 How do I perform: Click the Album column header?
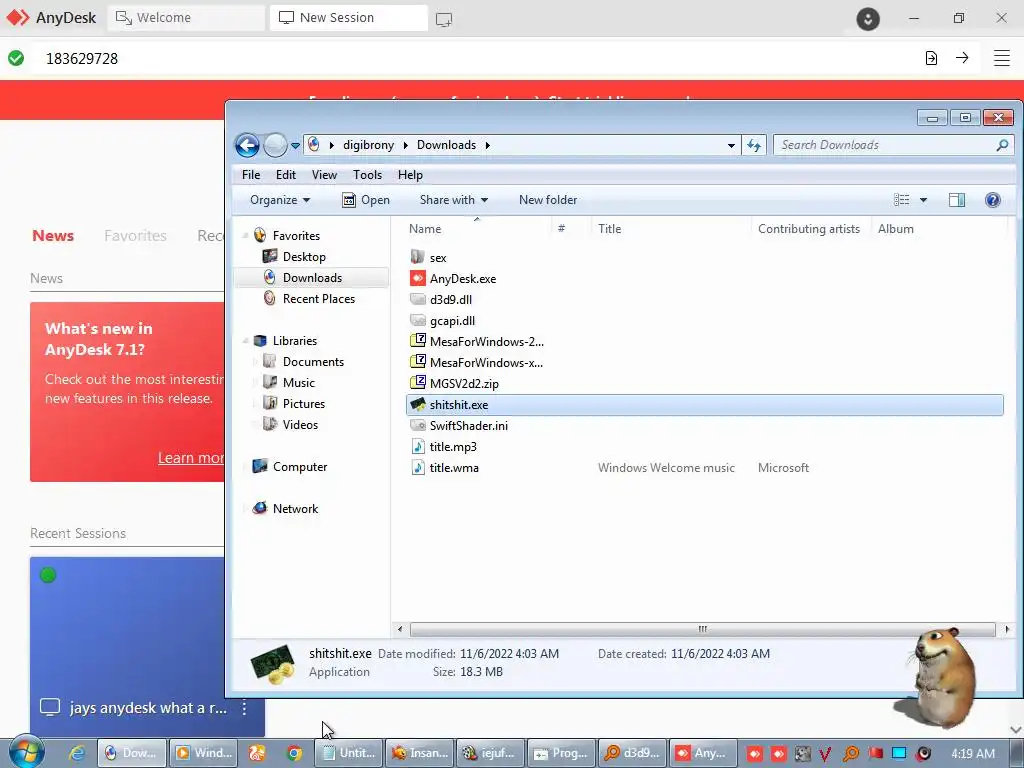point(895,229)
